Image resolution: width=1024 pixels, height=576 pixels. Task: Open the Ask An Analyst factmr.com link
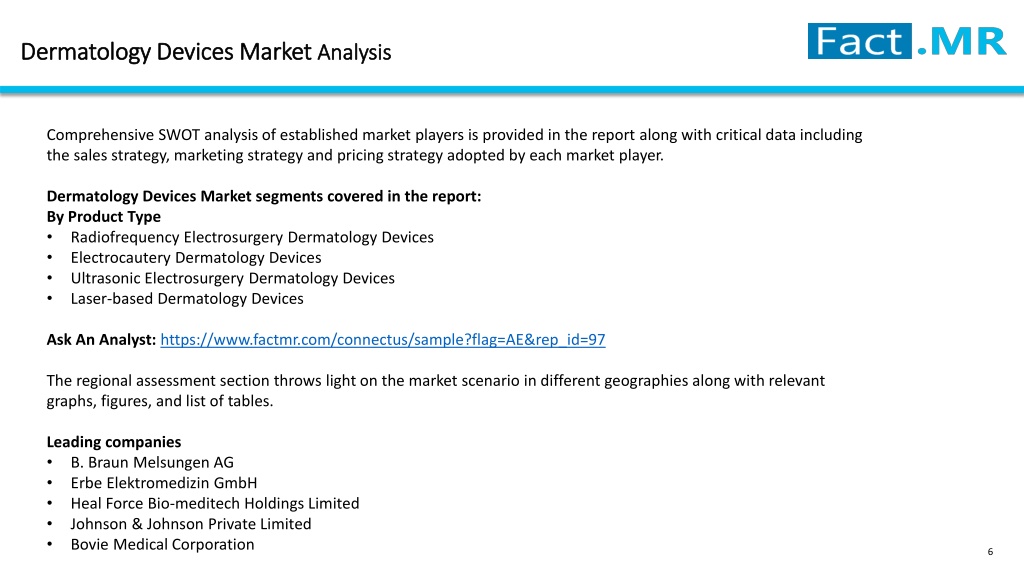[x=383, y=340]
